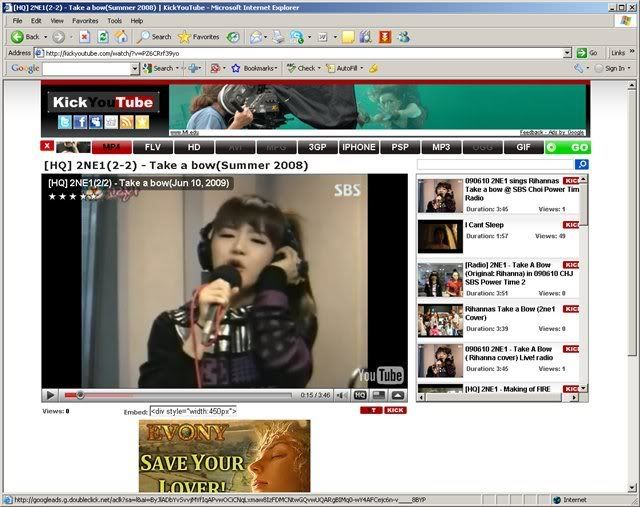
Task: Select the 3GP format
Action: click(x=318, y=147)
